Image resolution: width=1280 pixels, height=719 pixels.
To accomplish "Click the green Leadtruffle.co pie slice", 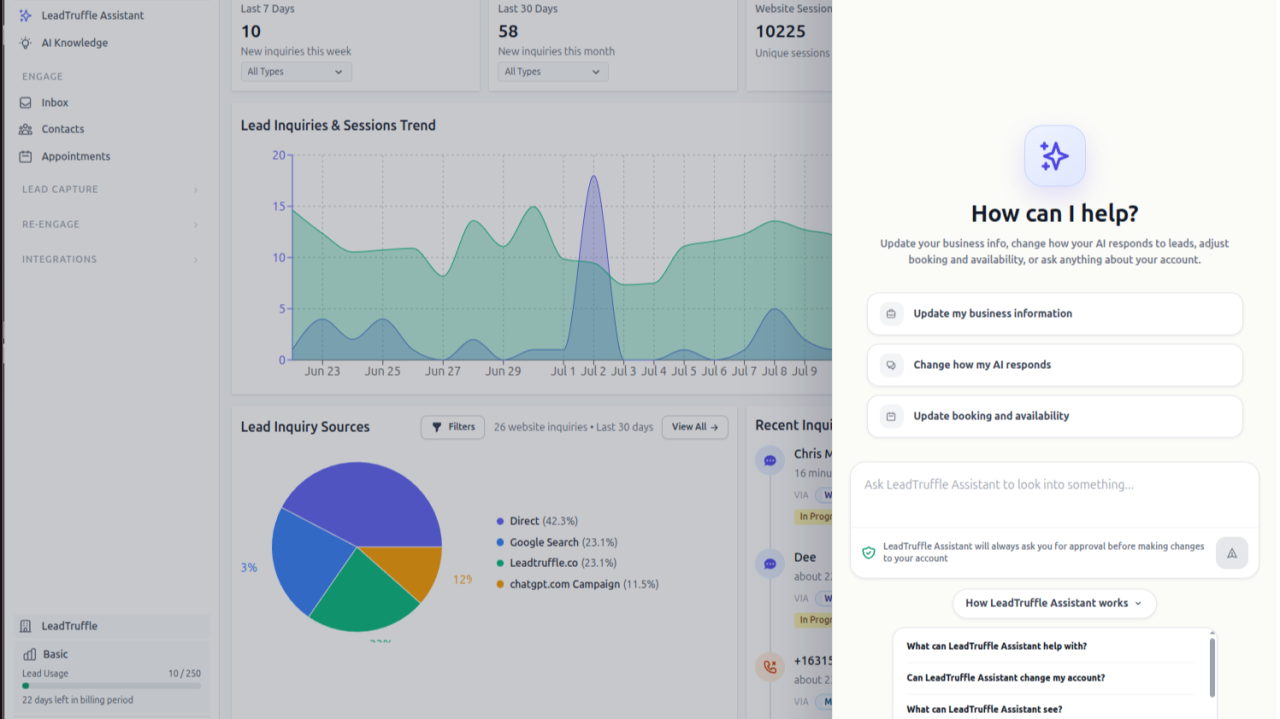I will (365, 595).
